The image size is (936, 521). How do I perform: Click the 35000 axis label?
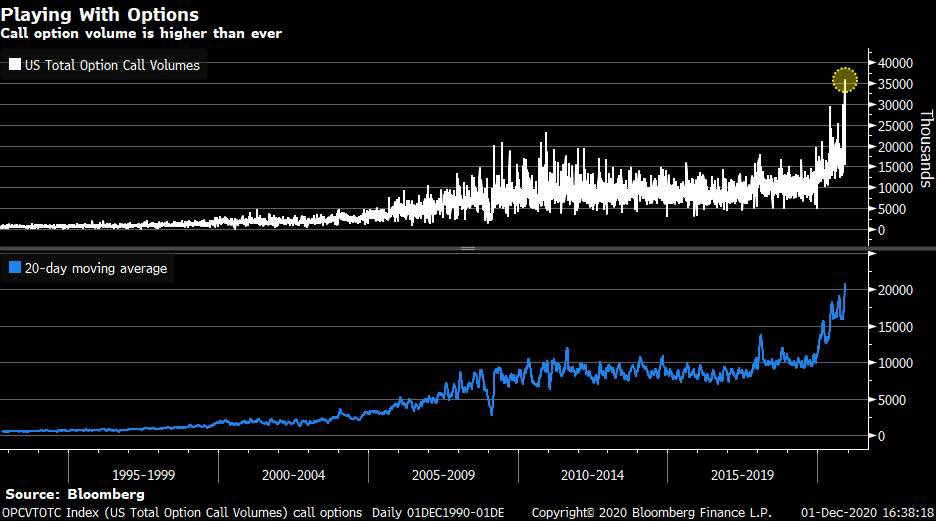click(x=895, y=84)
